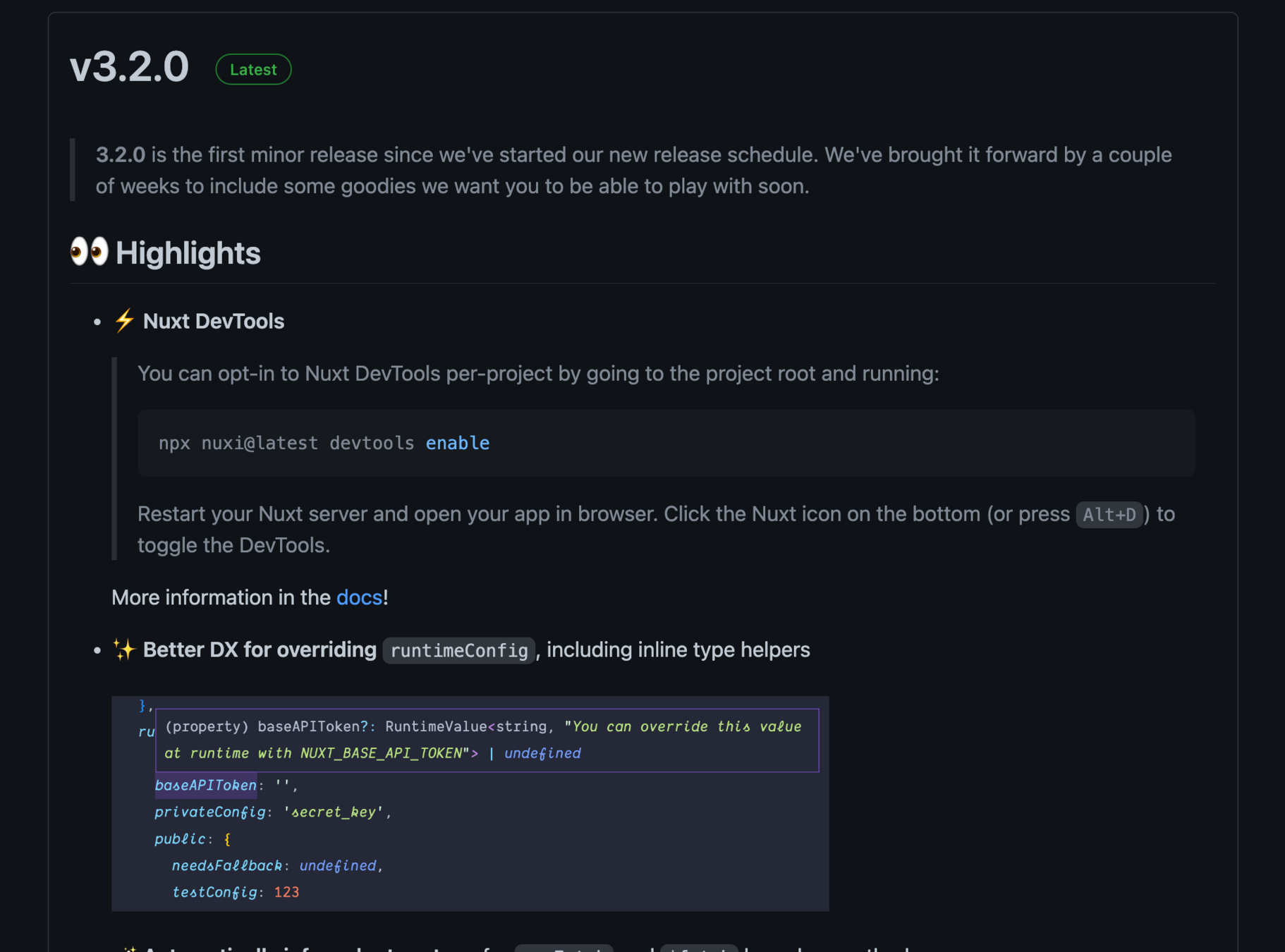Click the eyes emoji beside Highlights
The image size is (1285, 952).
tap(90, 252)
